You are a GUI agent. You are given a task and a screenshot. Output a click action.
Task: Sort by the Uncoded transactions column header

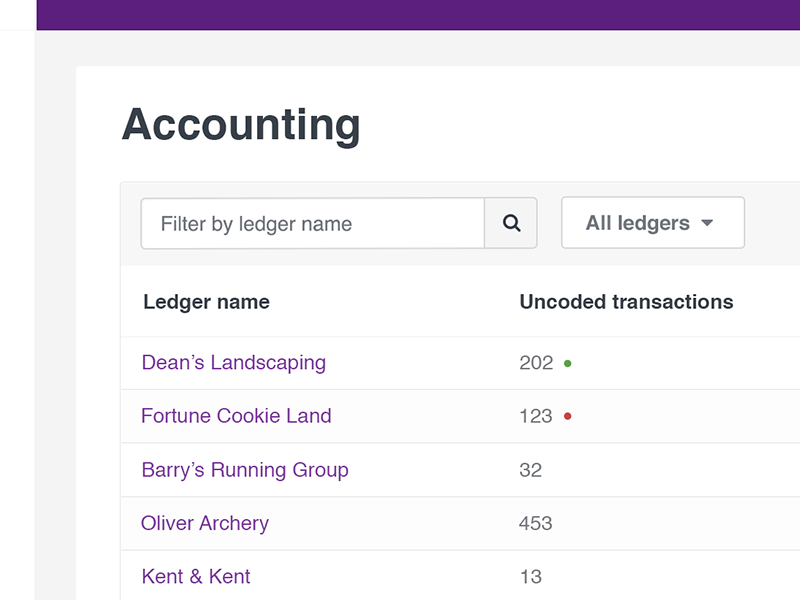pyautogui.click(x=625, y=301)
